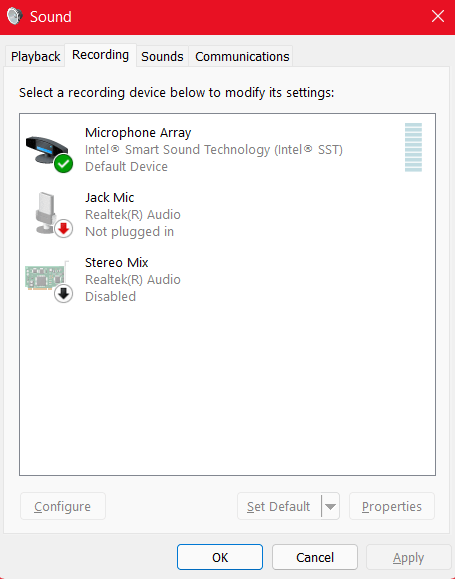Image resolution: width=455 pixels, height=579 pixels.
Task: Open the Set Default dropdown arrow
Action: tap(331, 506)
